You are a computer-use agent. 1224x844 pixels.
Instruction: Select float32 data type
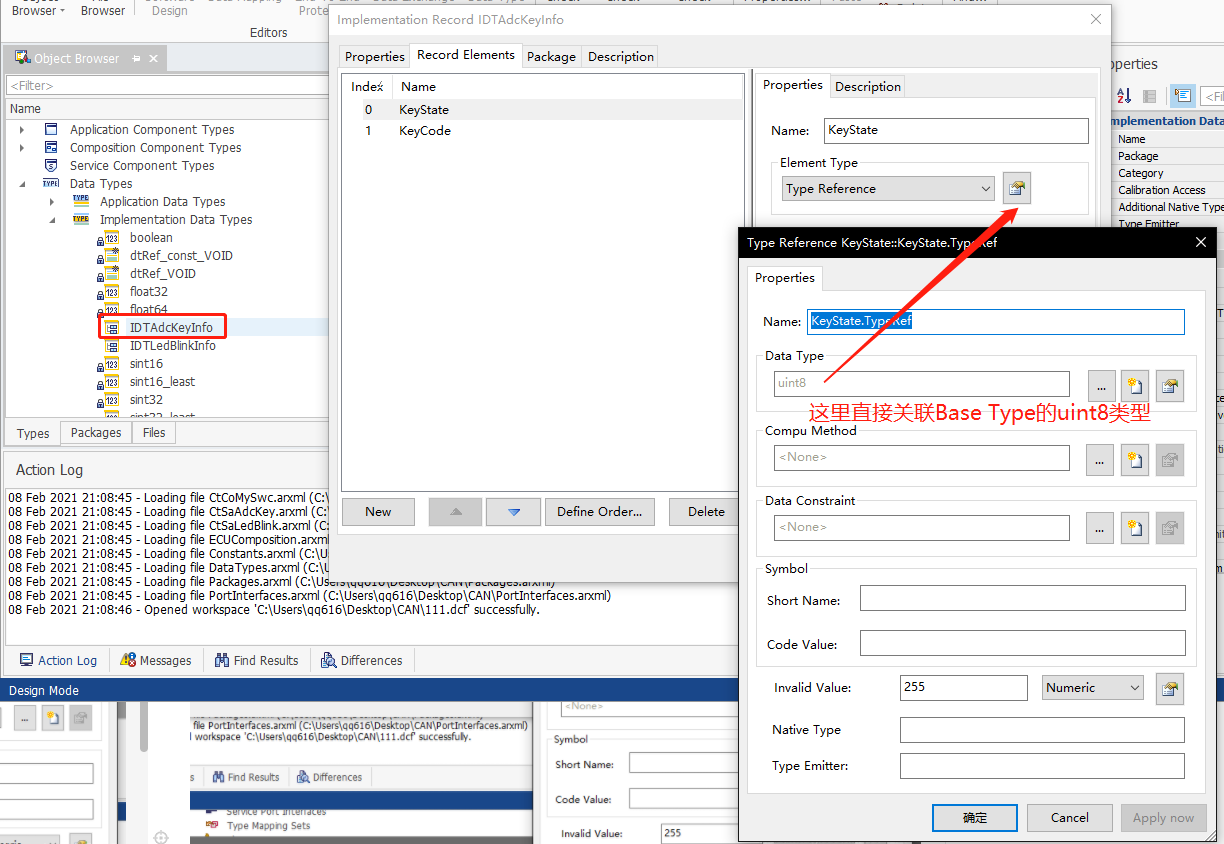tap(149, 292)
